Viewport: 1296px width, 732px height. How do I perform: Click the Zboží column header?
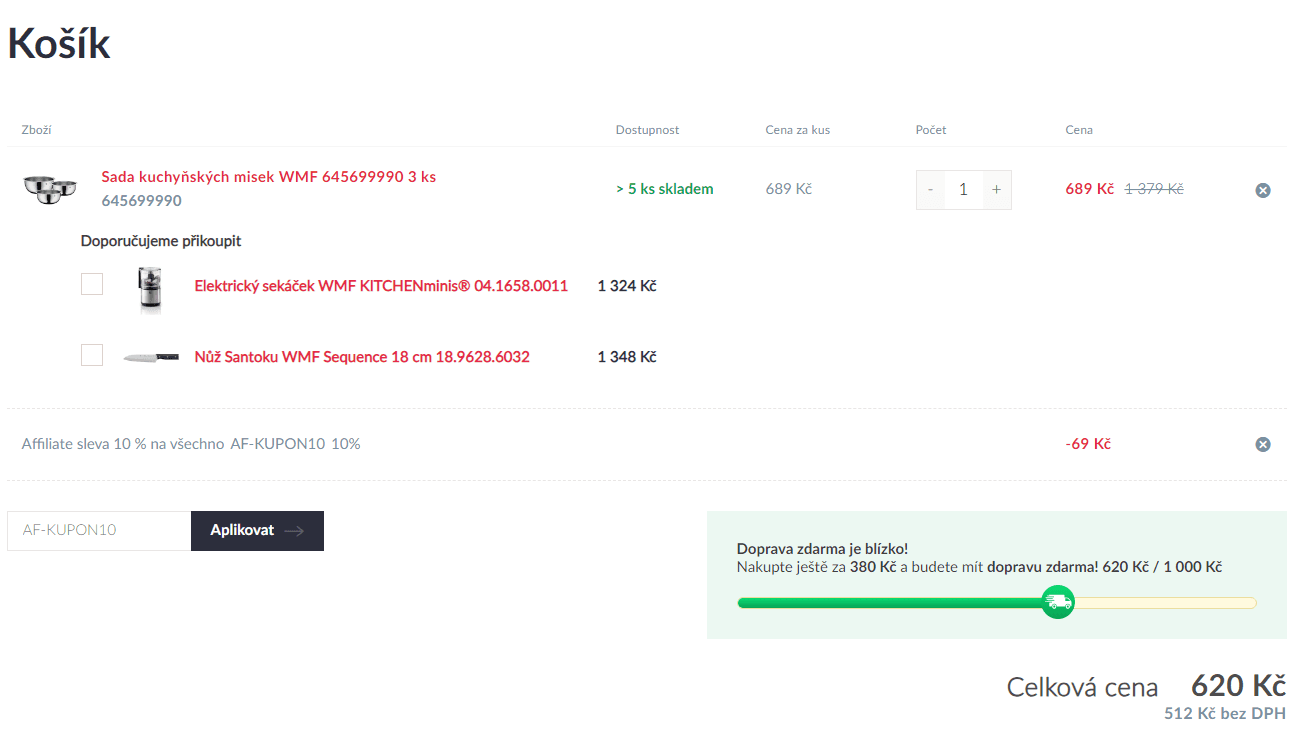[36, 130]
